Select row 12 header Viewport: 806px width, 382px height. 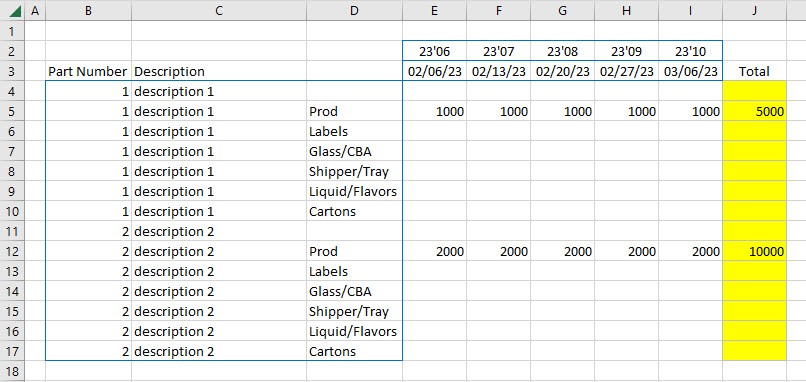click(12, 251)
